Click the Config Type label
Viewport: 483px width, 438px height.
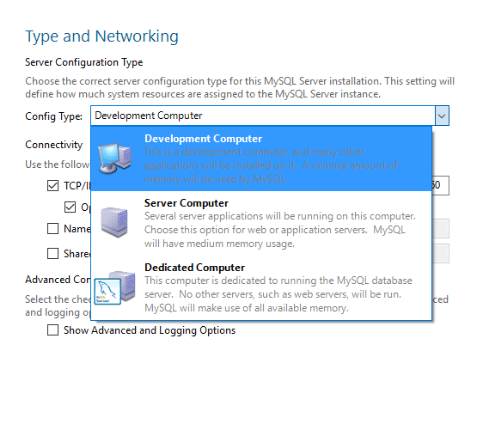(x=54, y=116)
